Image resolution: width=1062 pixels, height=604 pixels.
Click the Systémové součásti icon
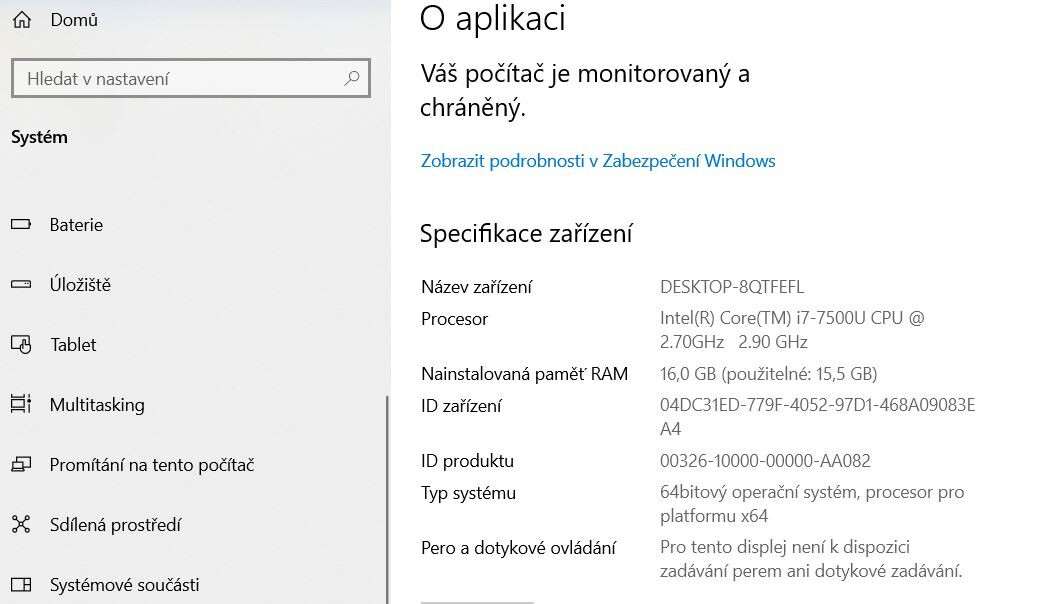click(21, 584)
